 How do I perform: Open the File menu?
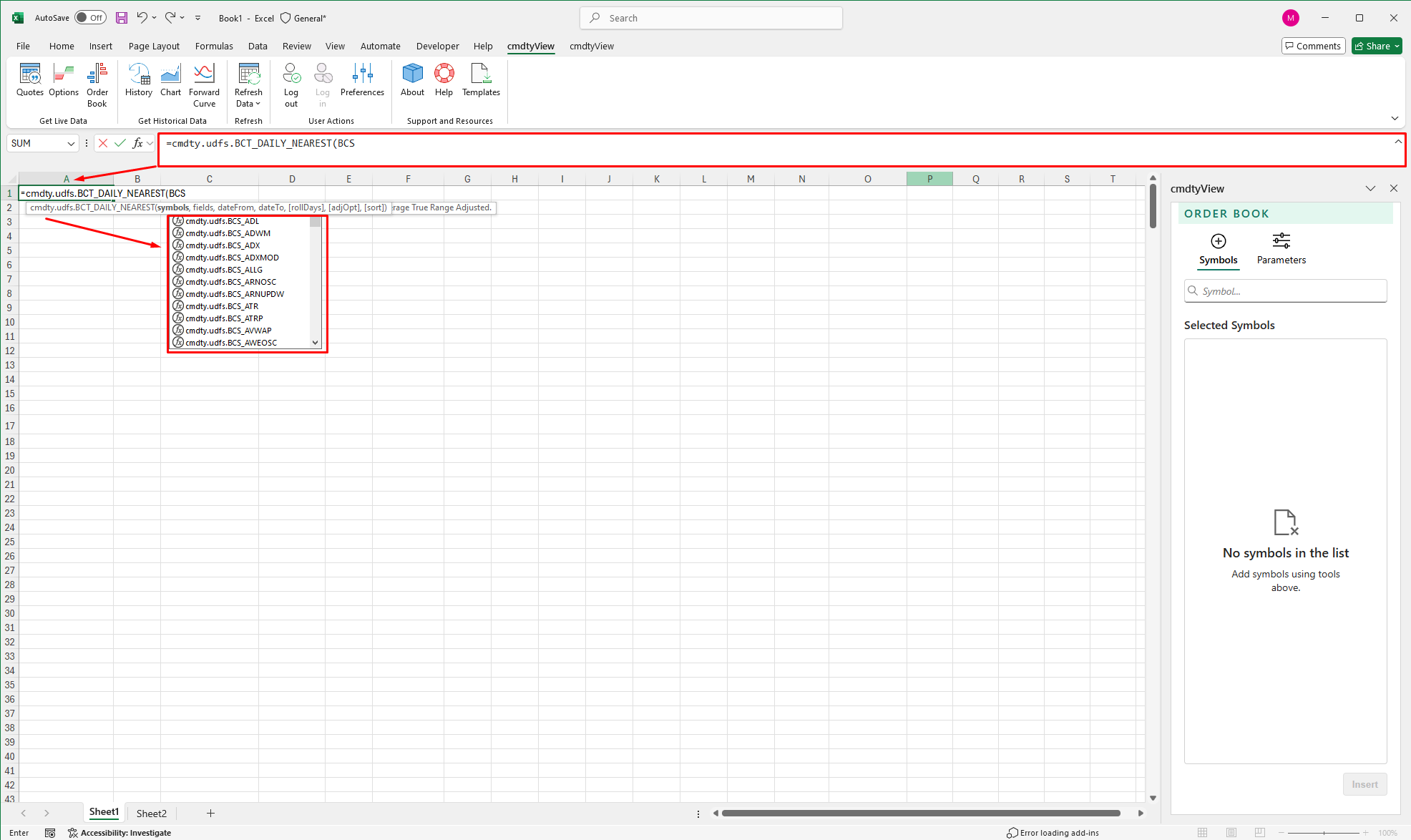coord(24,46)
